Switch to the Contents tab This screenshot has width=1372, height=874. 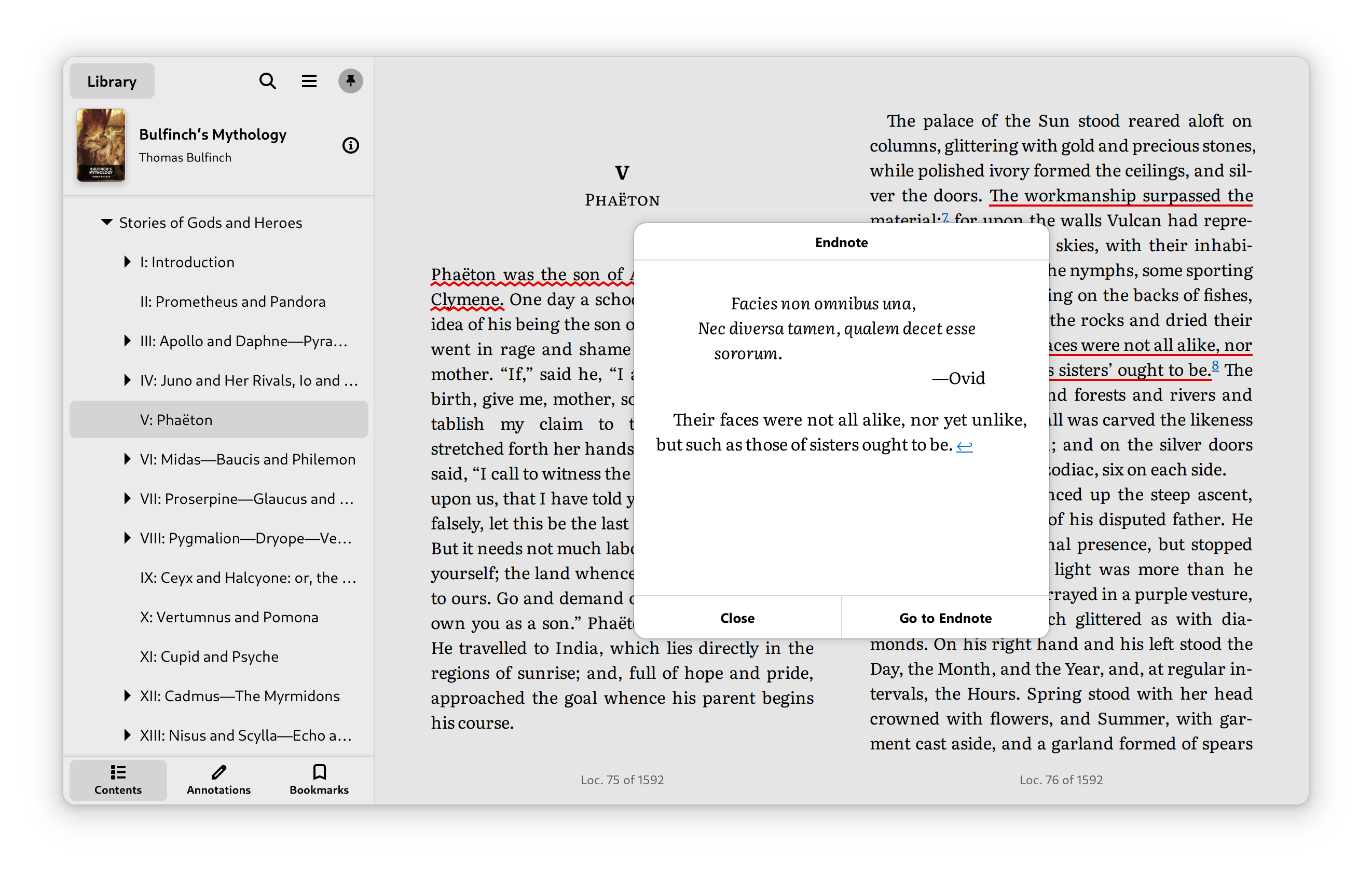(118, 780)
